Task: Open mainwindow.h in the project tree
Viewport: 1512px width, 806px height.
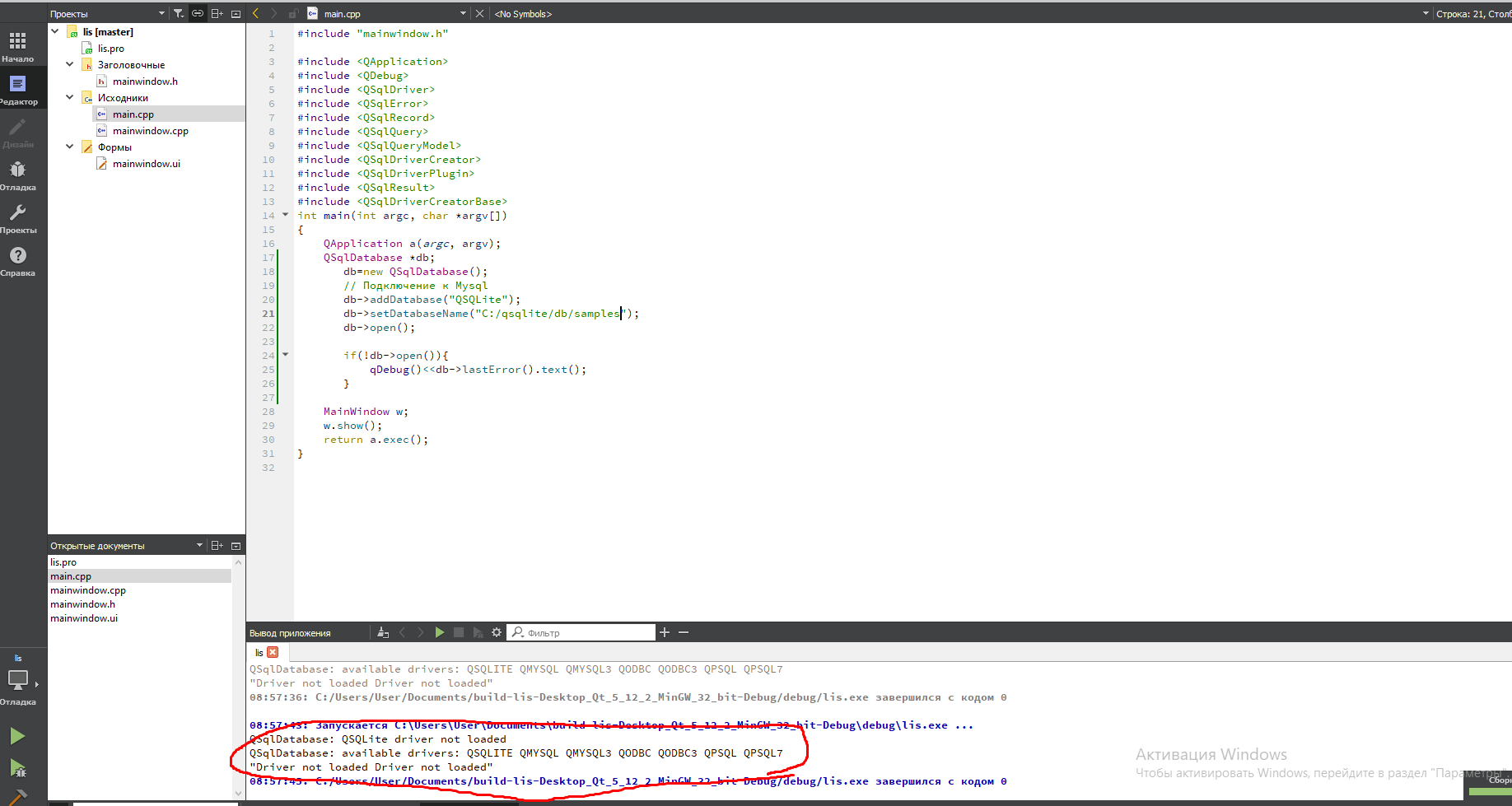Action: click(x=145, y=82)
